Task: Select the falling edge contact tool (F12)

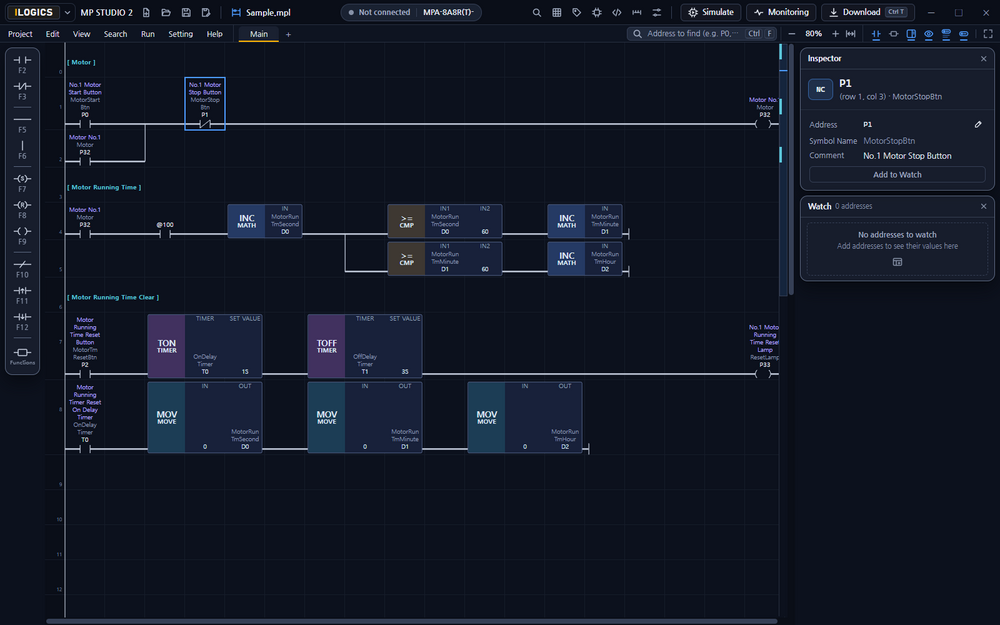Action: point(22,321)
